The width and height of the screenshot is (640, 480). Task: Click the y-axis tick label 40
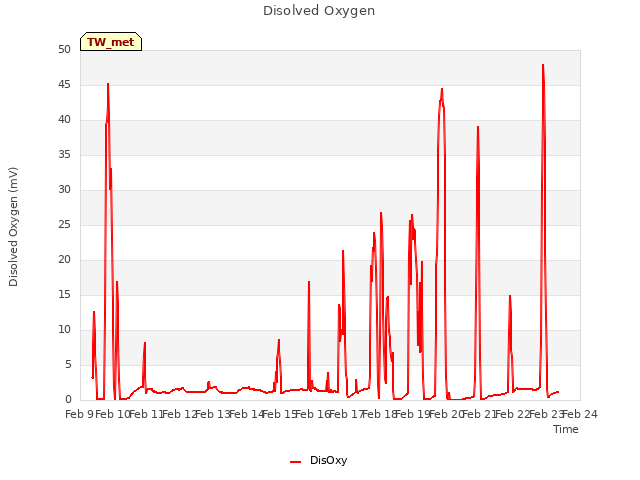tap(64, 120)
